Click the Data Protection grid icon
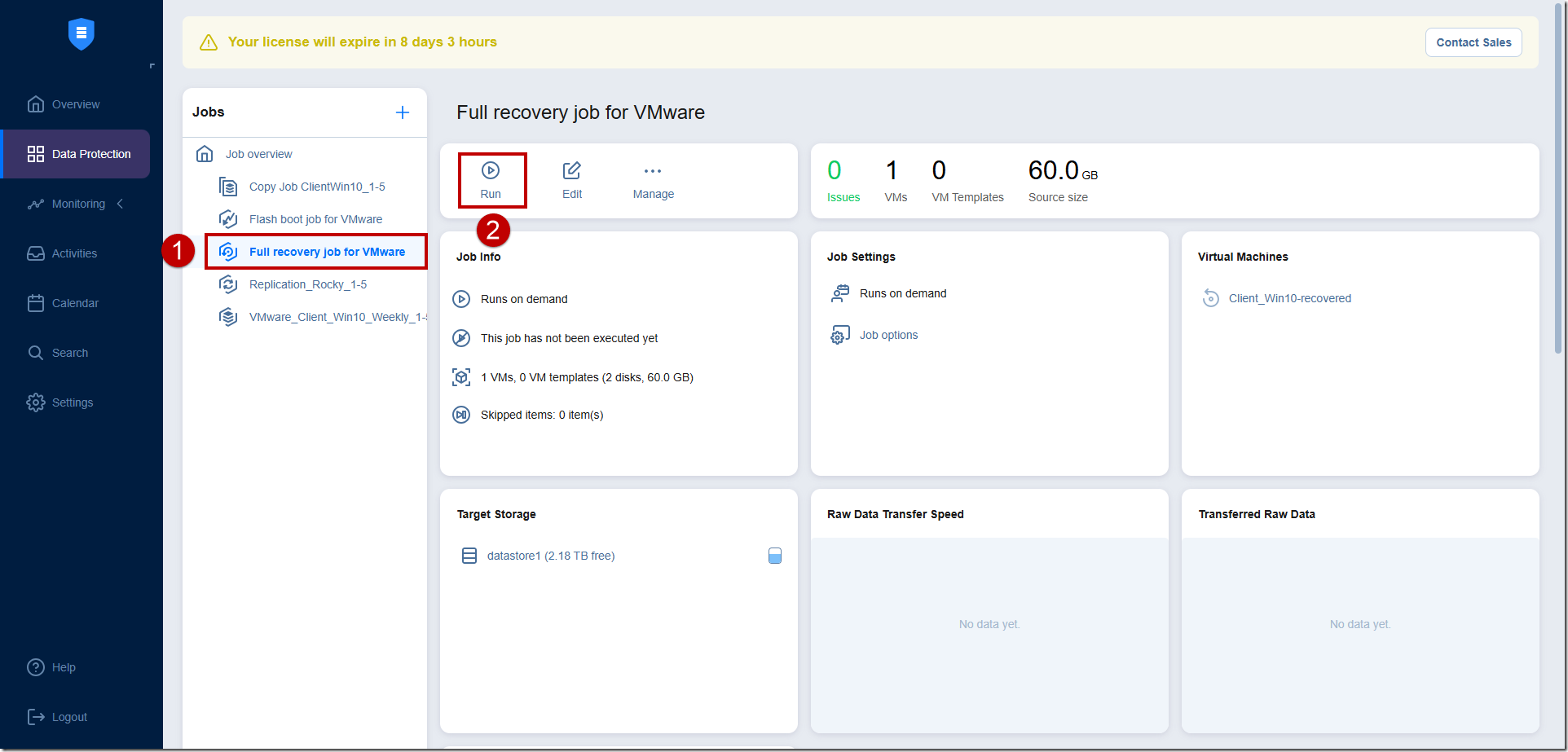This screenshot has height=752, width=1568. tap(36, 154)
